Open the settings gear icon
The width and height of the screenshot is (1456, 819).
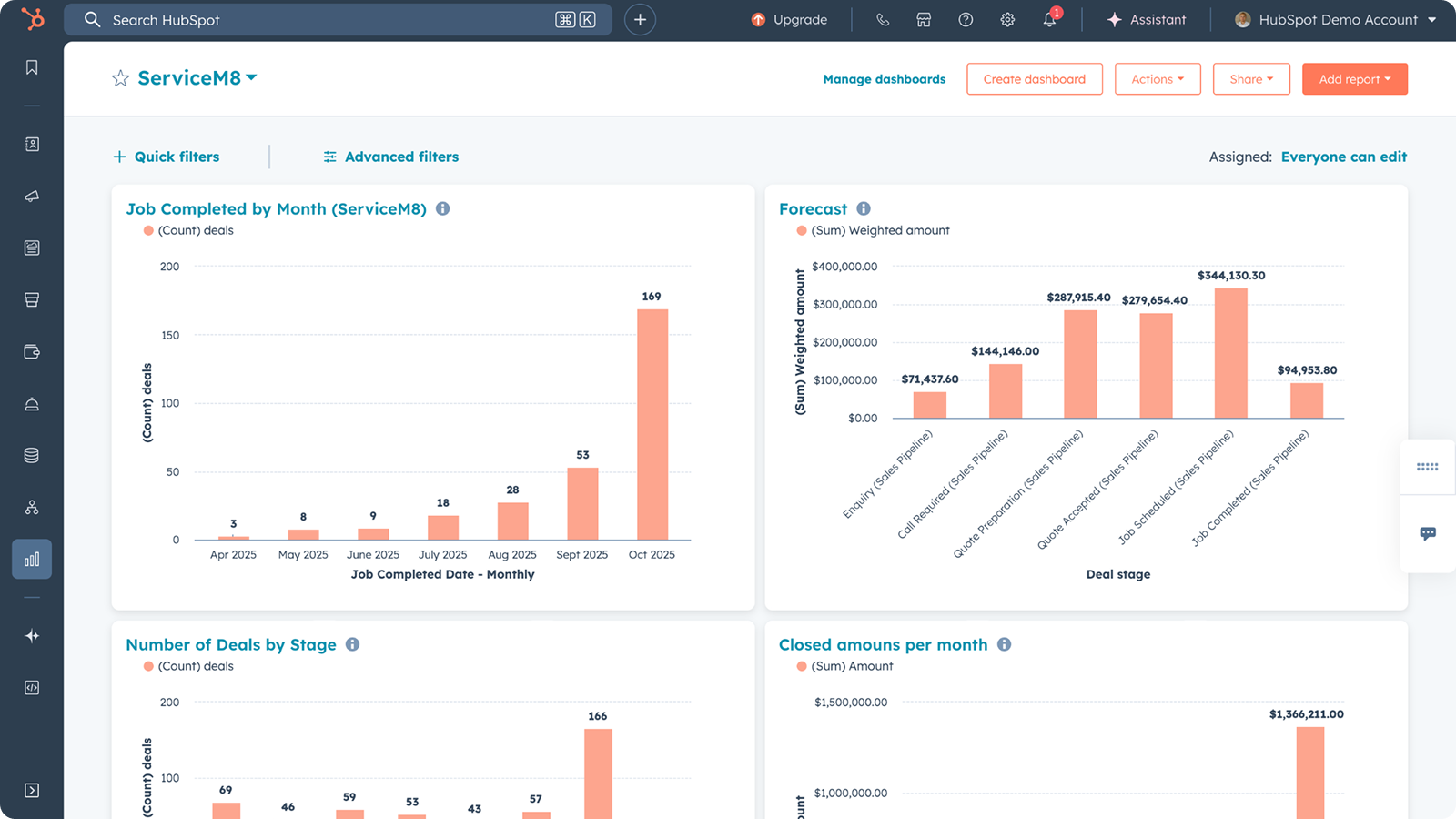coord(1007,20)
